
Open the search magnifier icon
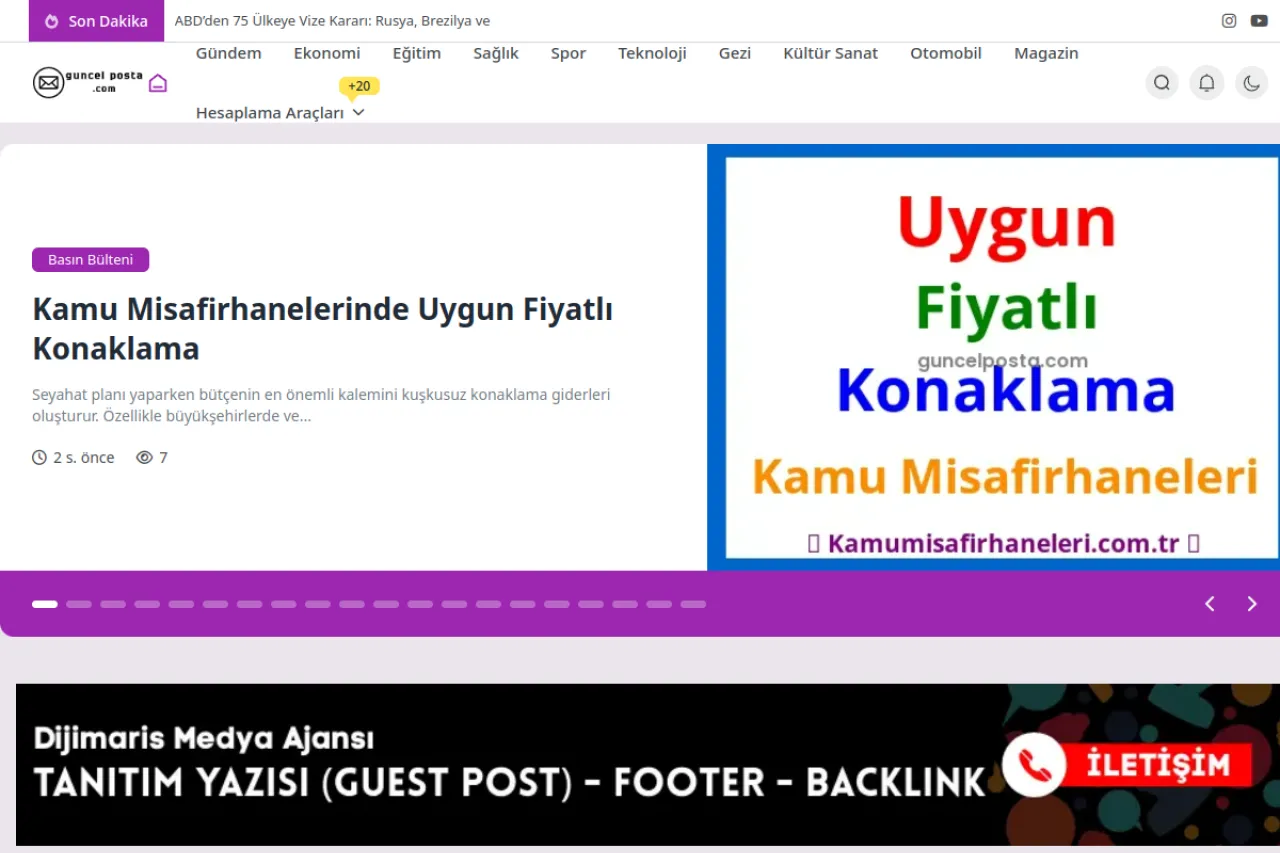[1161, 82]
